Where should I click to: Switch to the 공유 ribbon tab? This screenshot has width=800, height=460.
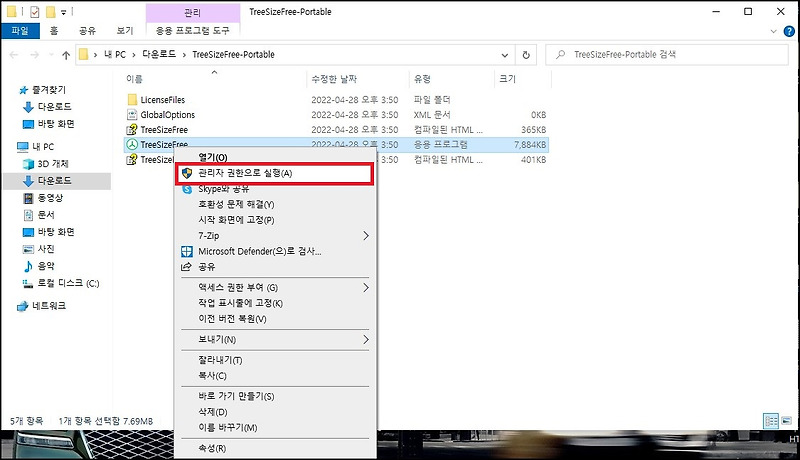click(87, 31)
